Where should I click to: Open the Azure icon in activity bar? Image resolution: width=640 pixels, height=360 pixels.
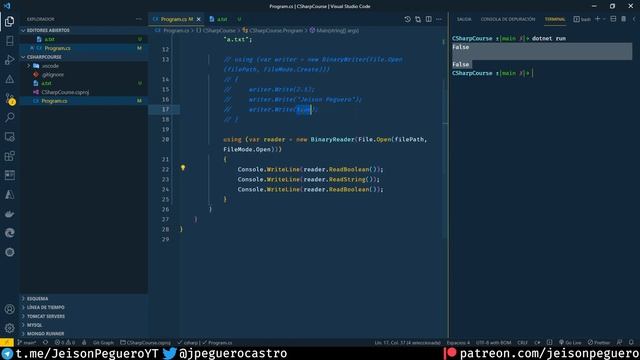(x=9, y=195)
